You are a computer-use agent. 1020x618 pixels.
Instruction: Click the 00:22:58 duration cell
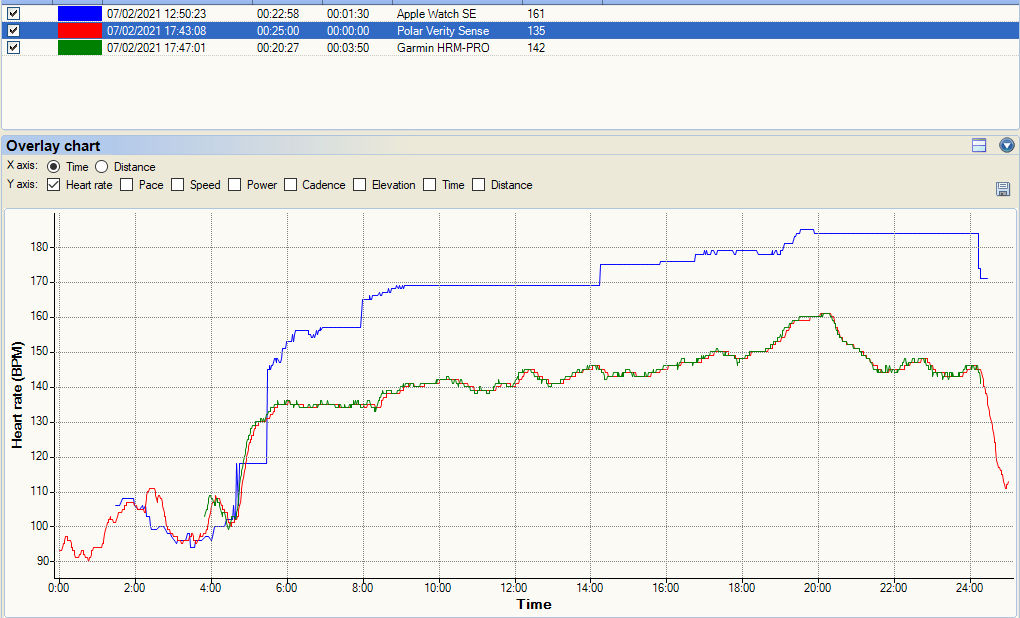coord(278,14)
